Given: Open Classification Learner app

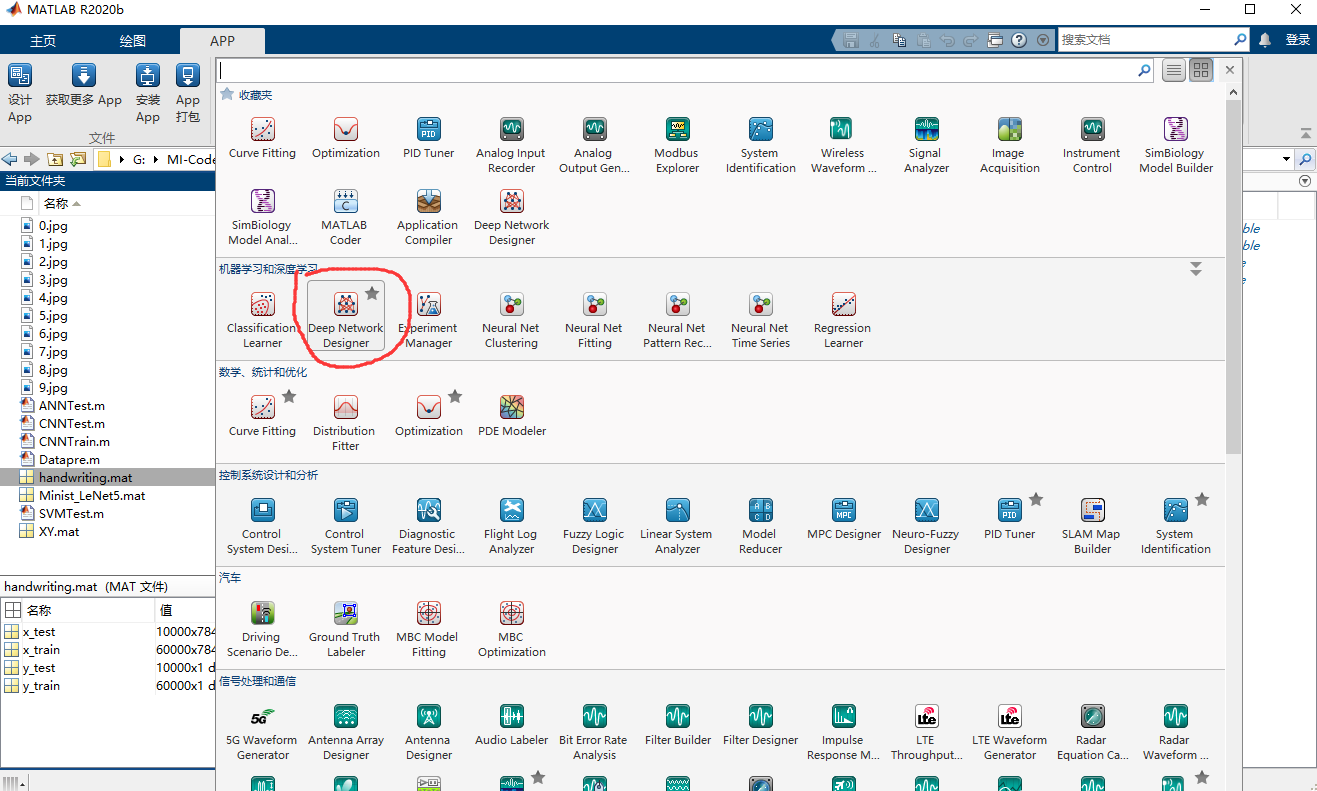Looking at the screenshot, I should point(262,320).
